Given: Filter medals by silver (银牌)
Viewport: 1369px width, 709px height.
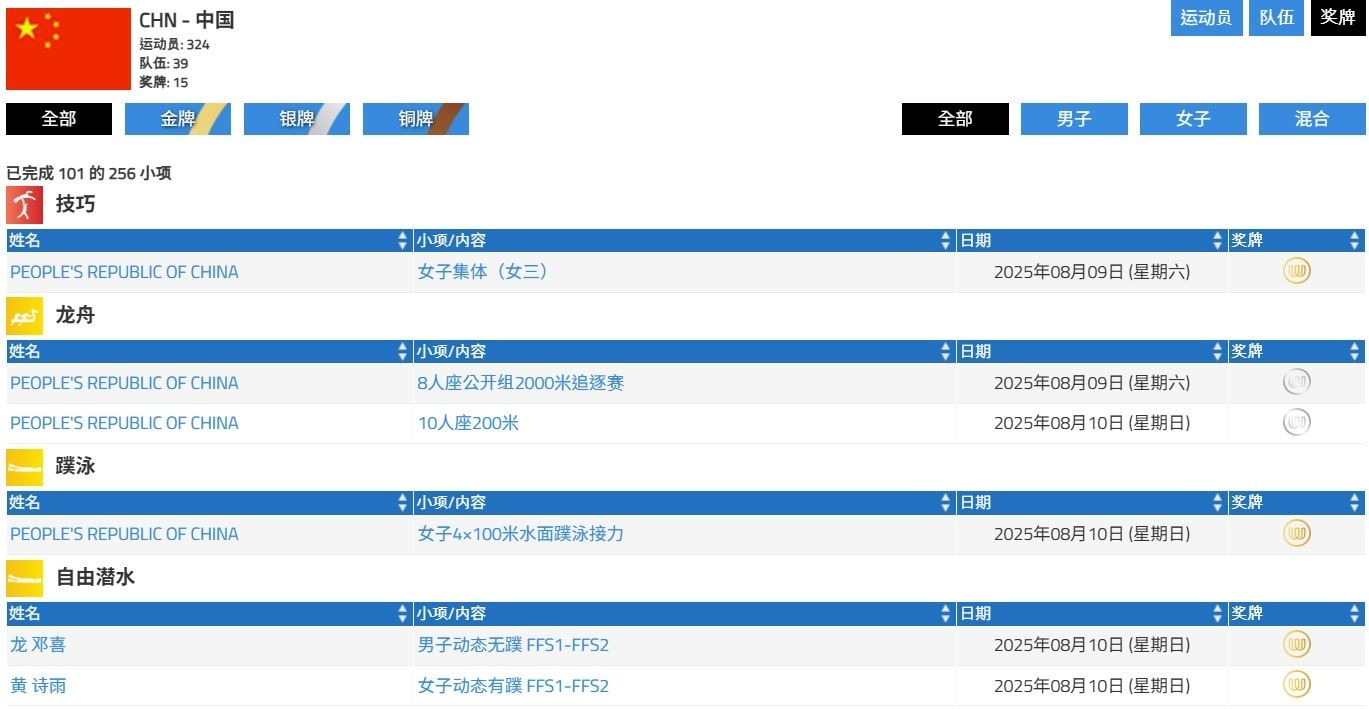Looking at the screenshot, I should click(297, 119).
